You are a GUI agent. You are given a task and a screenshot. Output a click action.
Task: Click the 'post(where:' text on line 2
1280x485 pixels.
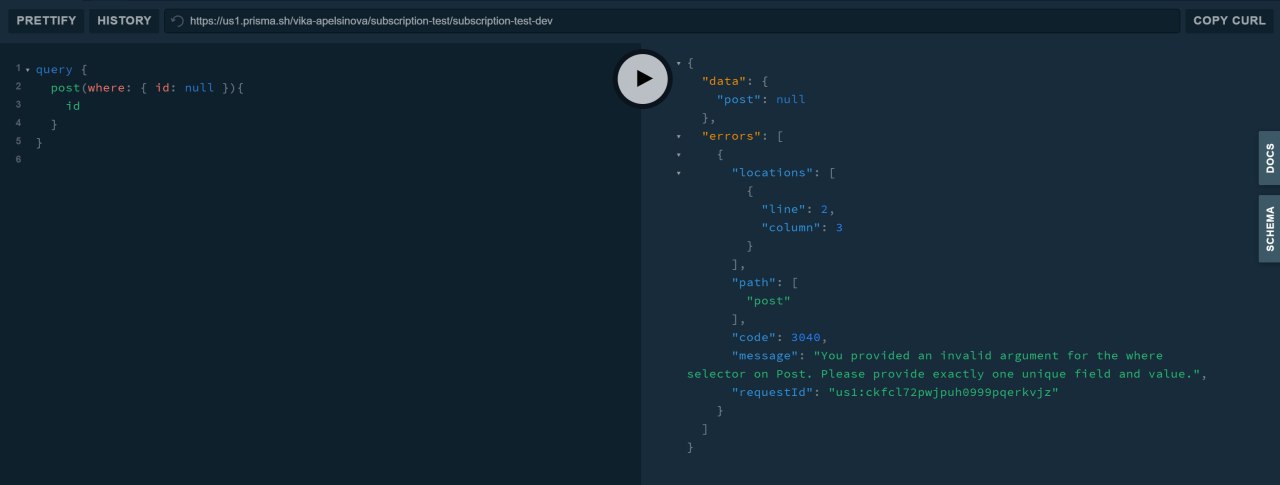90,88
